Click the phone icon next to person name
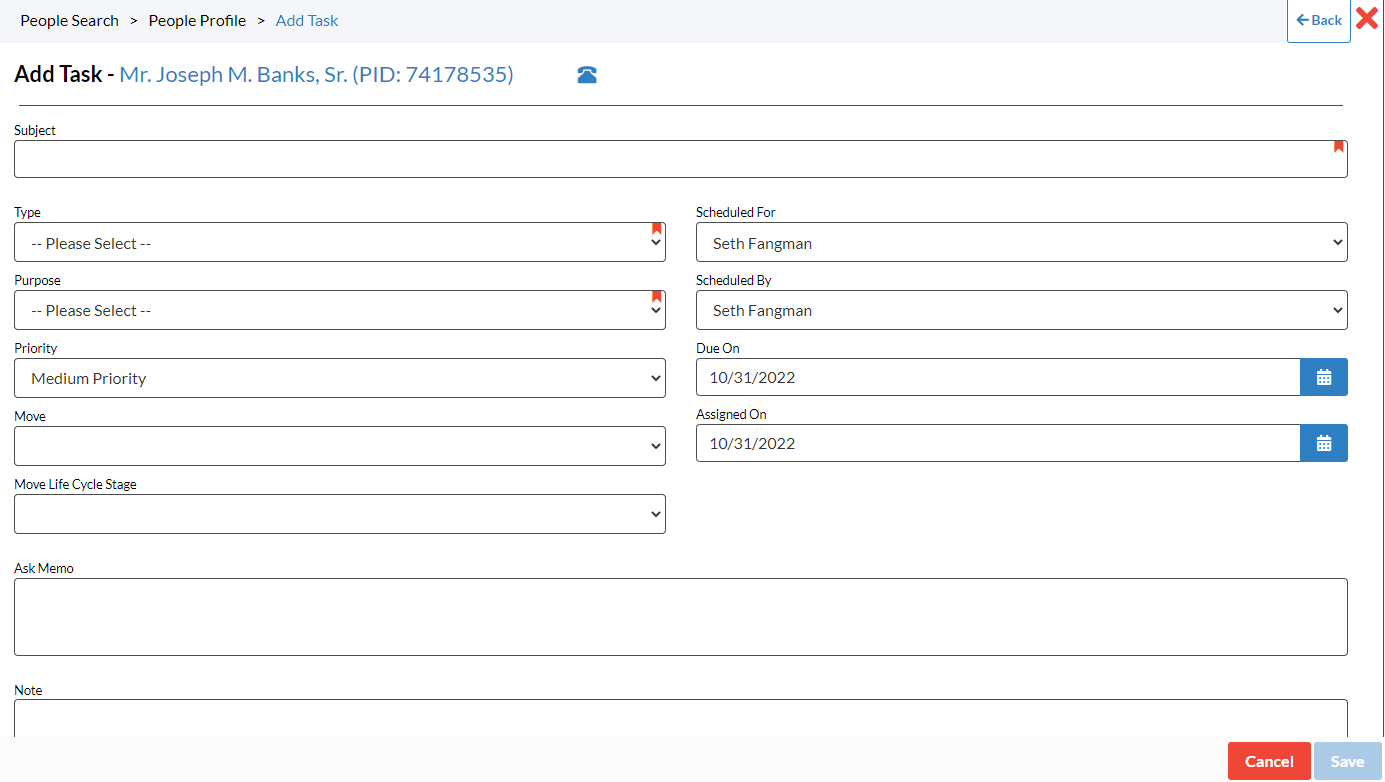Screen dimensions: 1385x782 pos(587,75)
